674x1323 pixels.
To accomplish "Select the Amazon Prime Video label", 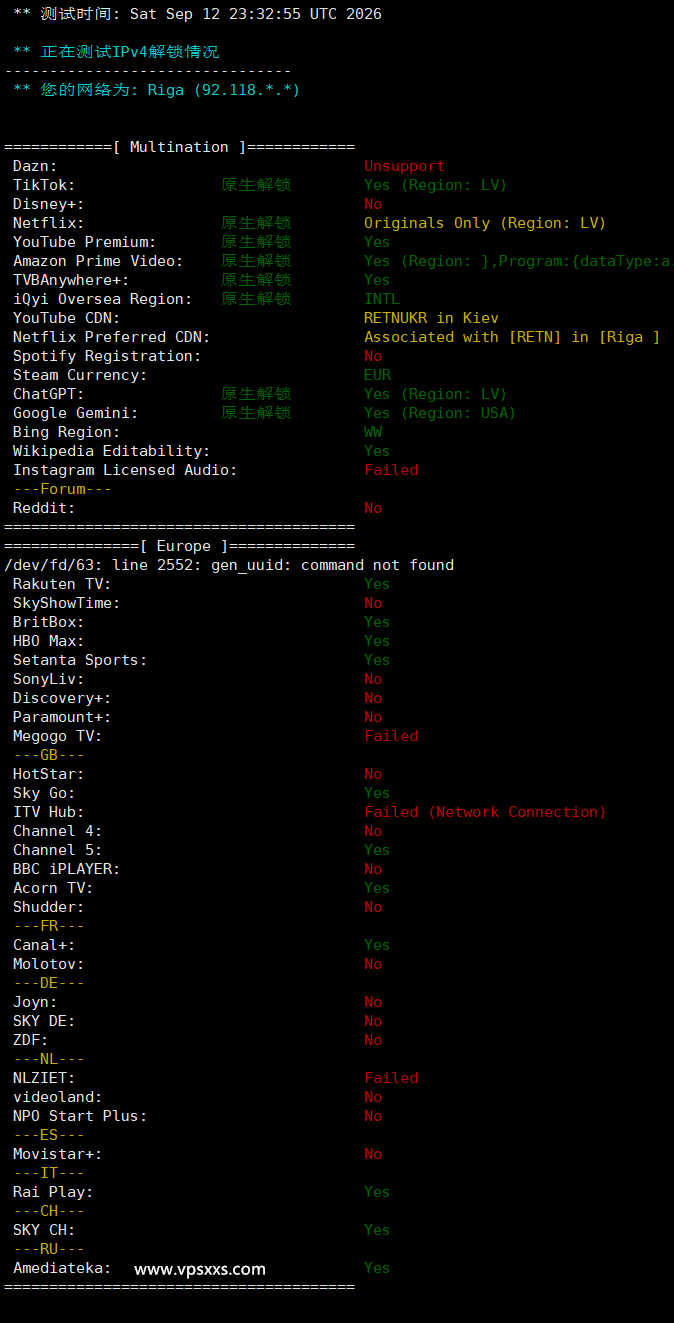I will 98,261.
